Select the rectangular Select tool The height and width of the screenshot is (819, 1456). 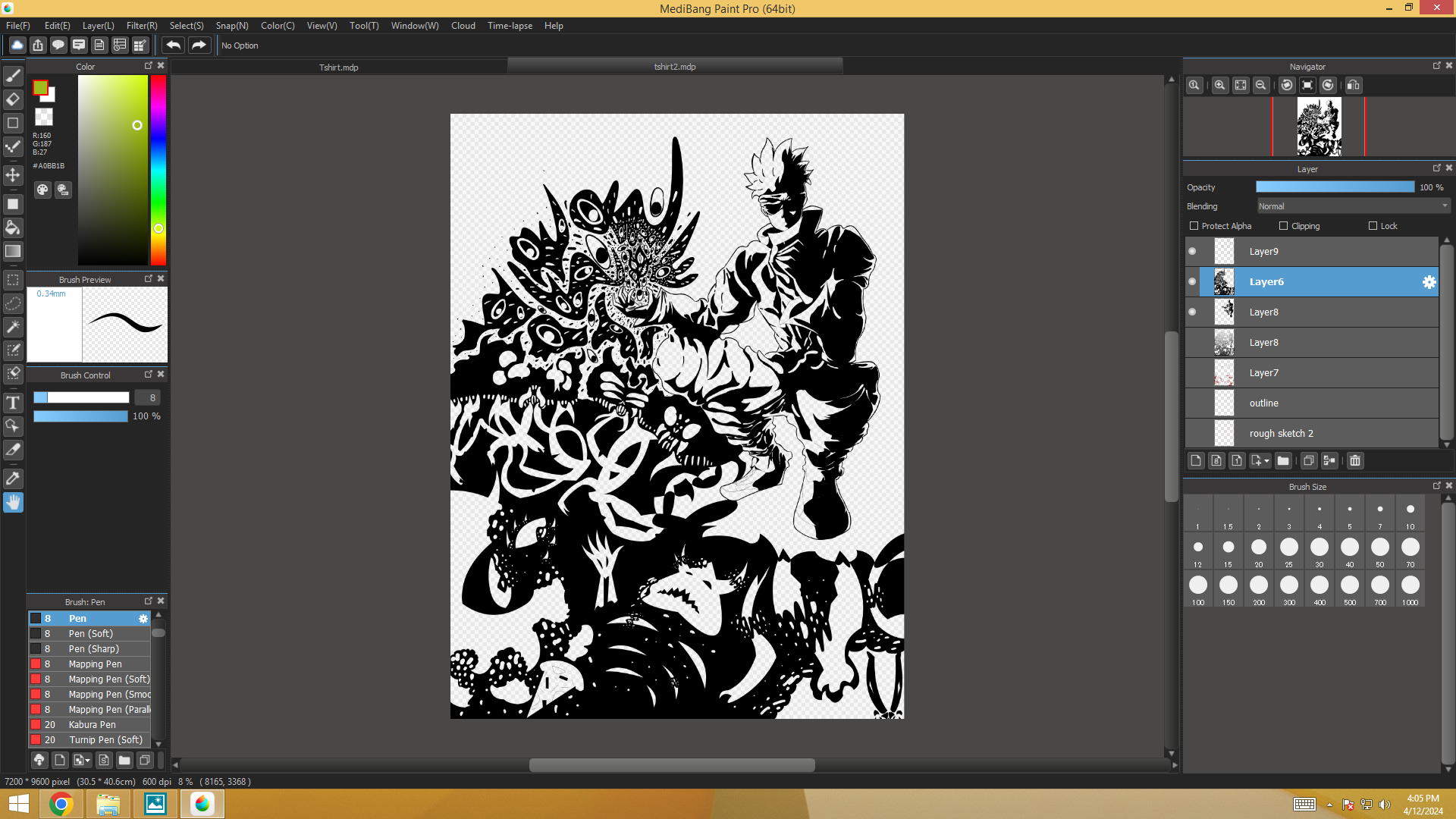[x=13, y=280]
